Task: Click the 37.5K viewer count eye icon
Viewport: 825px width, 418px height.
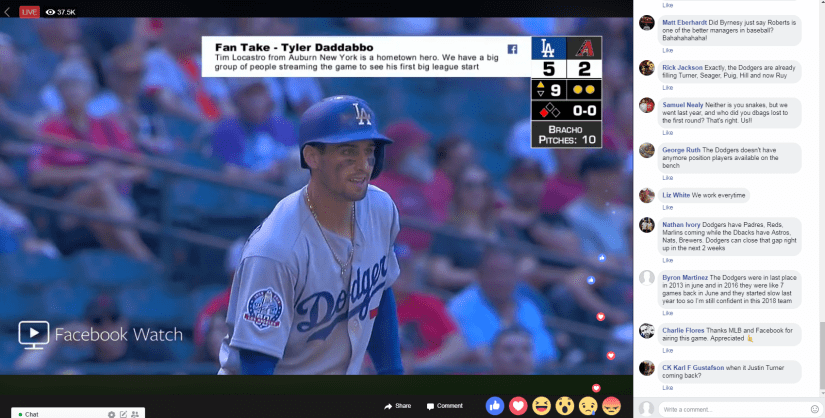Action: point(51,12)
